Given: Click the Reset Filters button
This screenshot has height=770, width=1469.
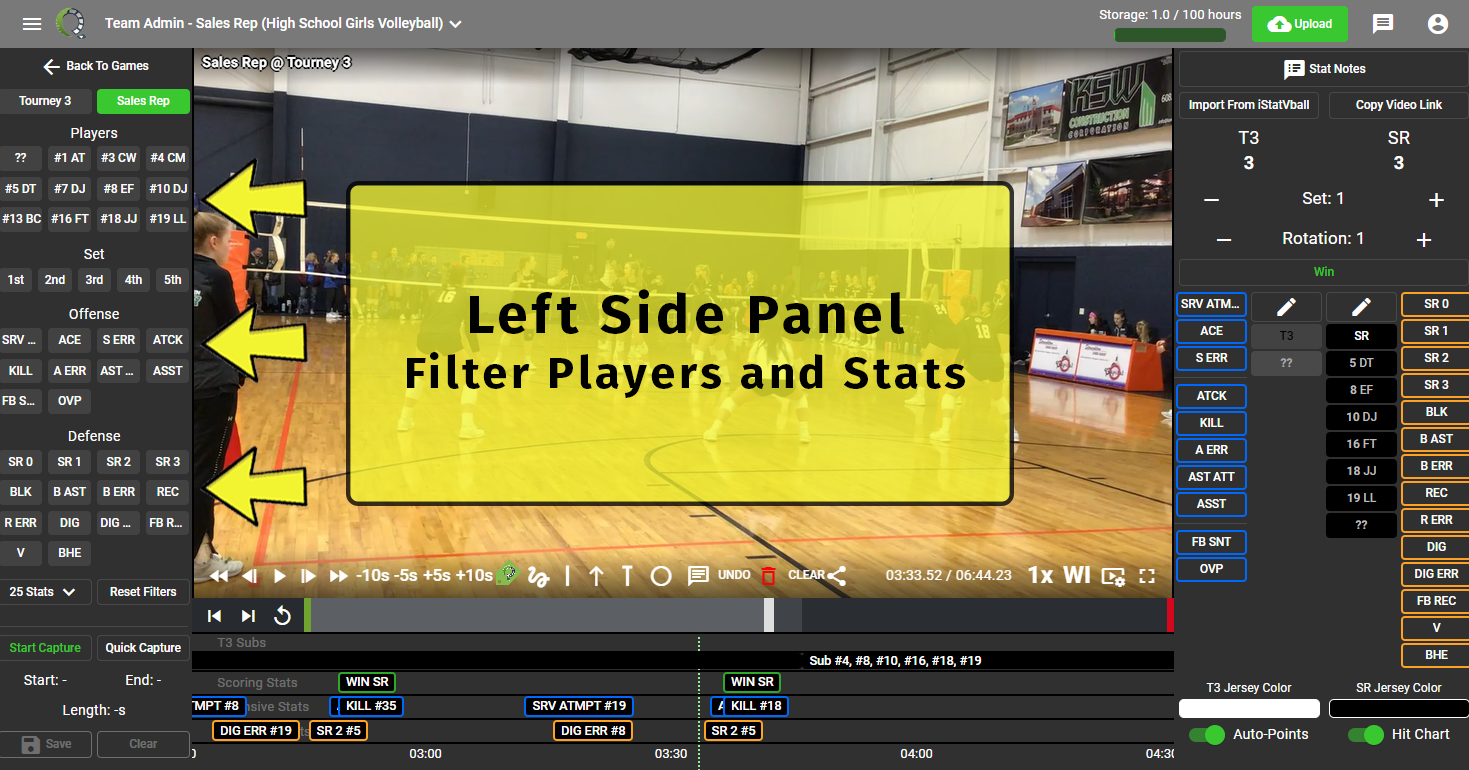Looking at the screenshot, I should 143,592.
